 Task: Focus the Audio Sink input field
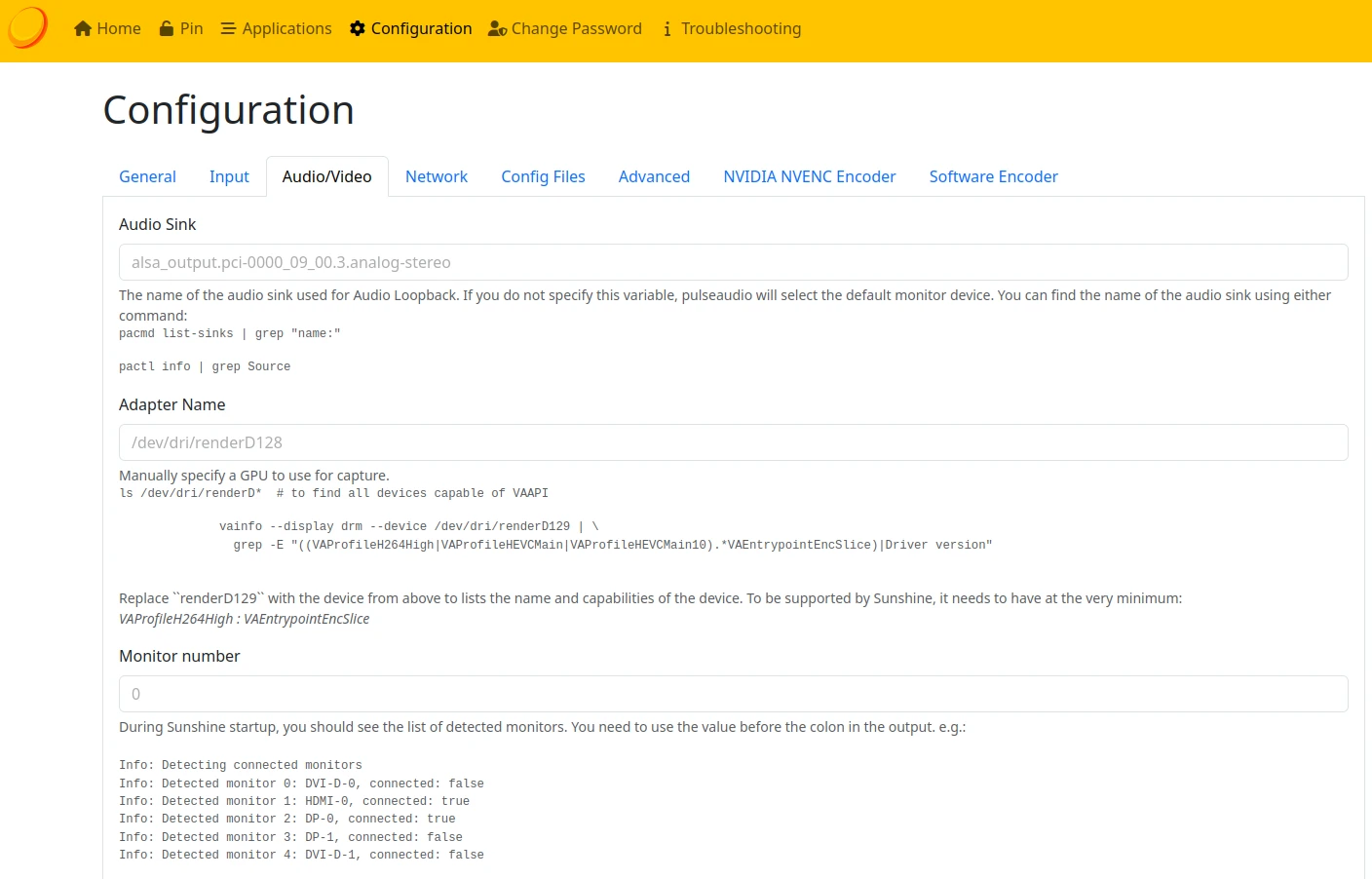733,262
